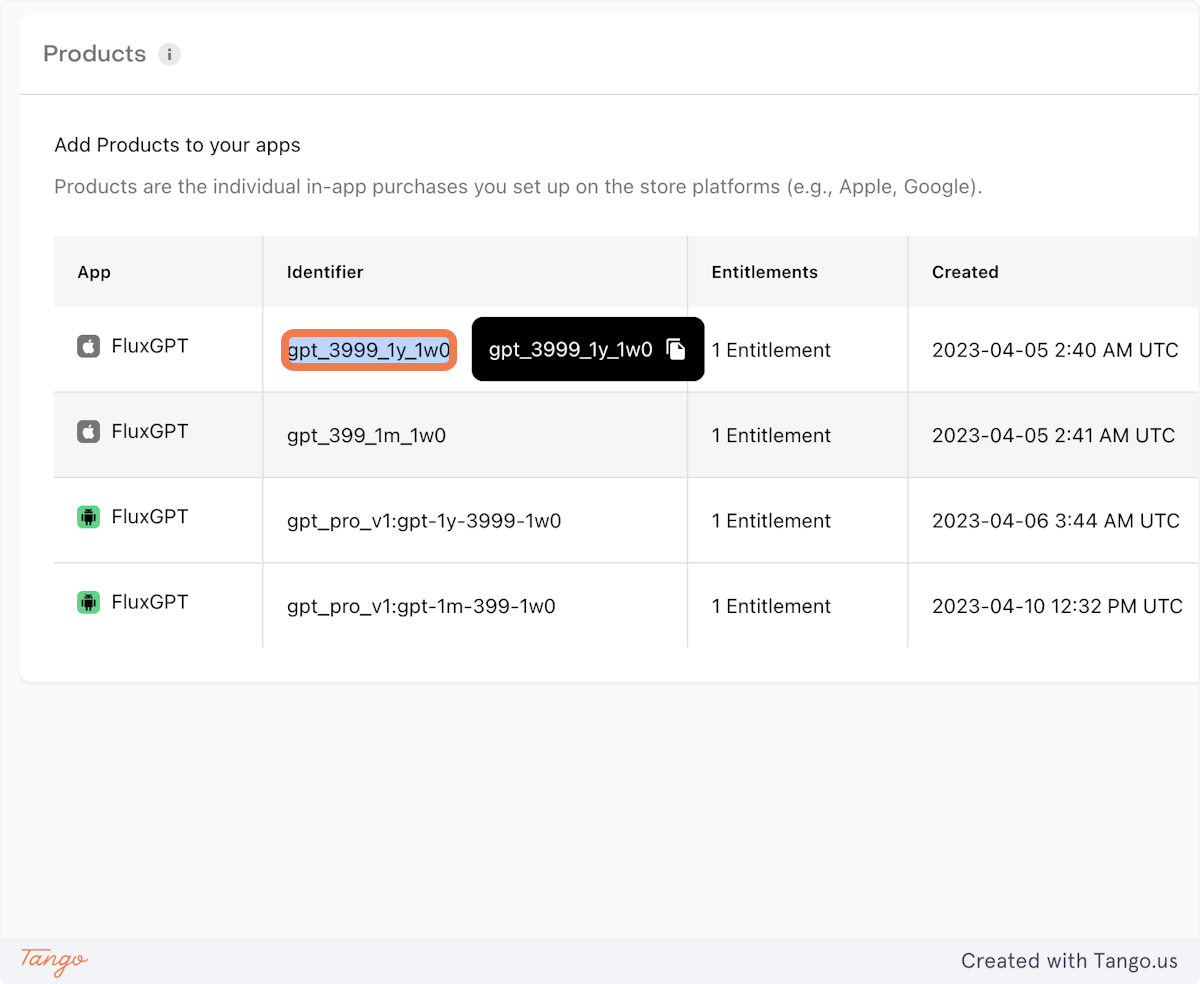1200x984 pixels.
Task: Click the 2023-04-06 3:44 AM UTC date
Action: point(1055,521)
